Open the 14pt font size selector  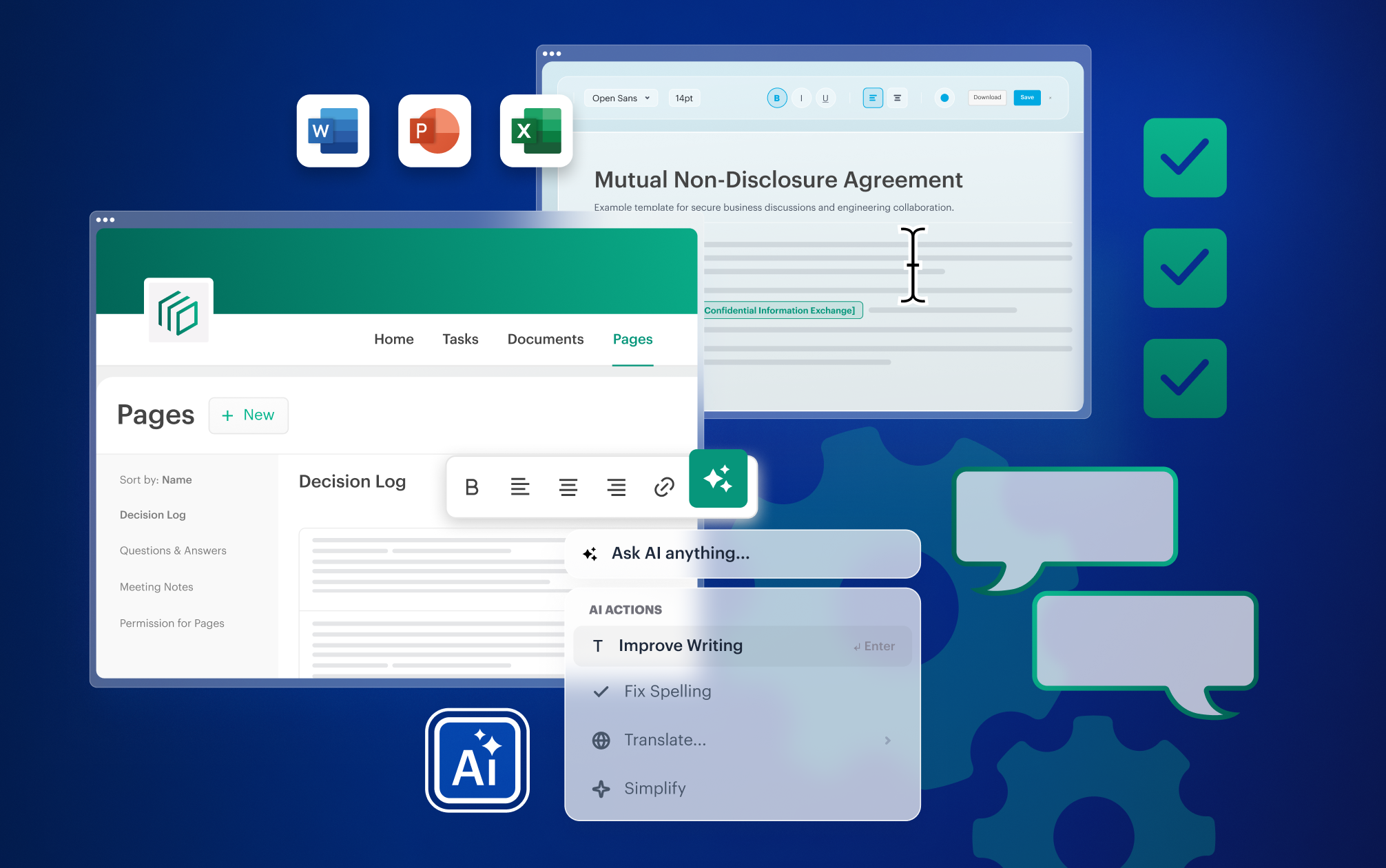click(684, 98)
